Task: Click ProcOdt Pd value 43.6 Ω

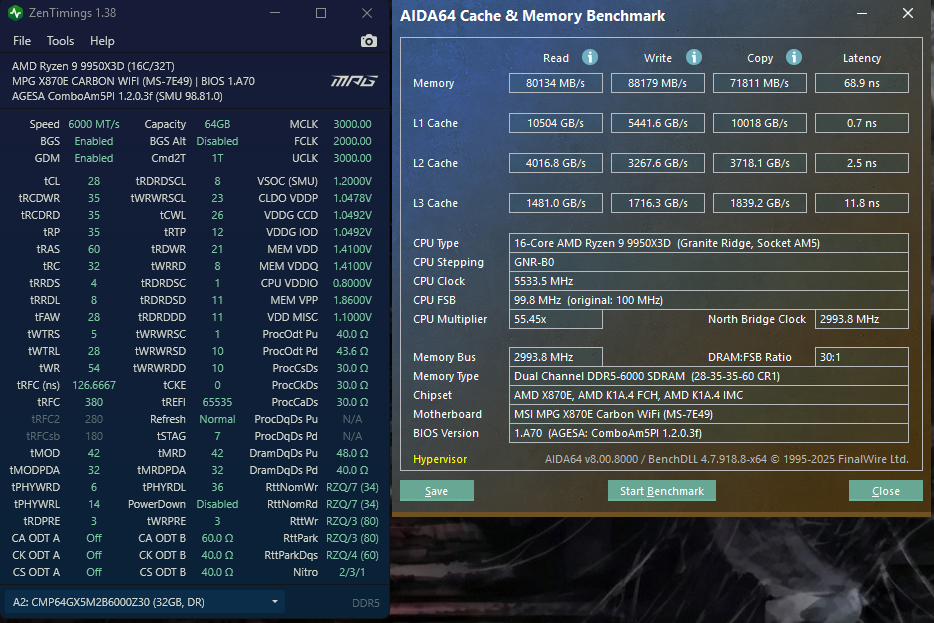Action: point(352,351)
